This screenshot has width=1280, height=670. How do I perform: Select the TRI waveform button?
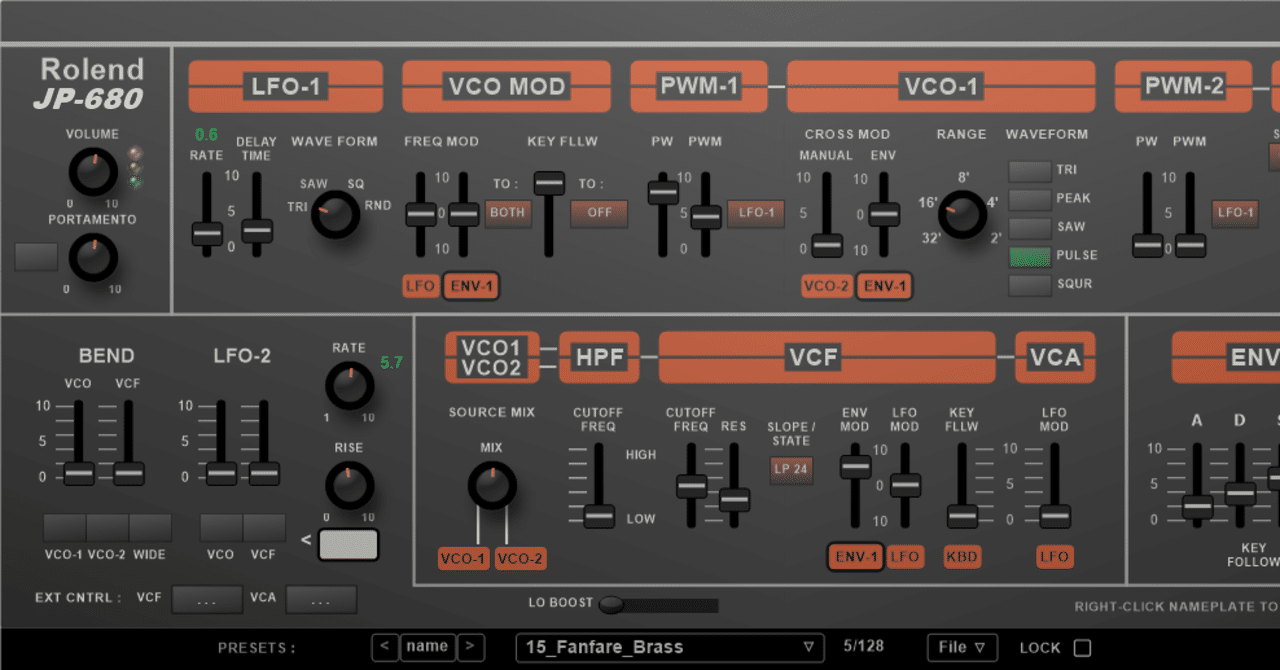tap(1029, 171)
